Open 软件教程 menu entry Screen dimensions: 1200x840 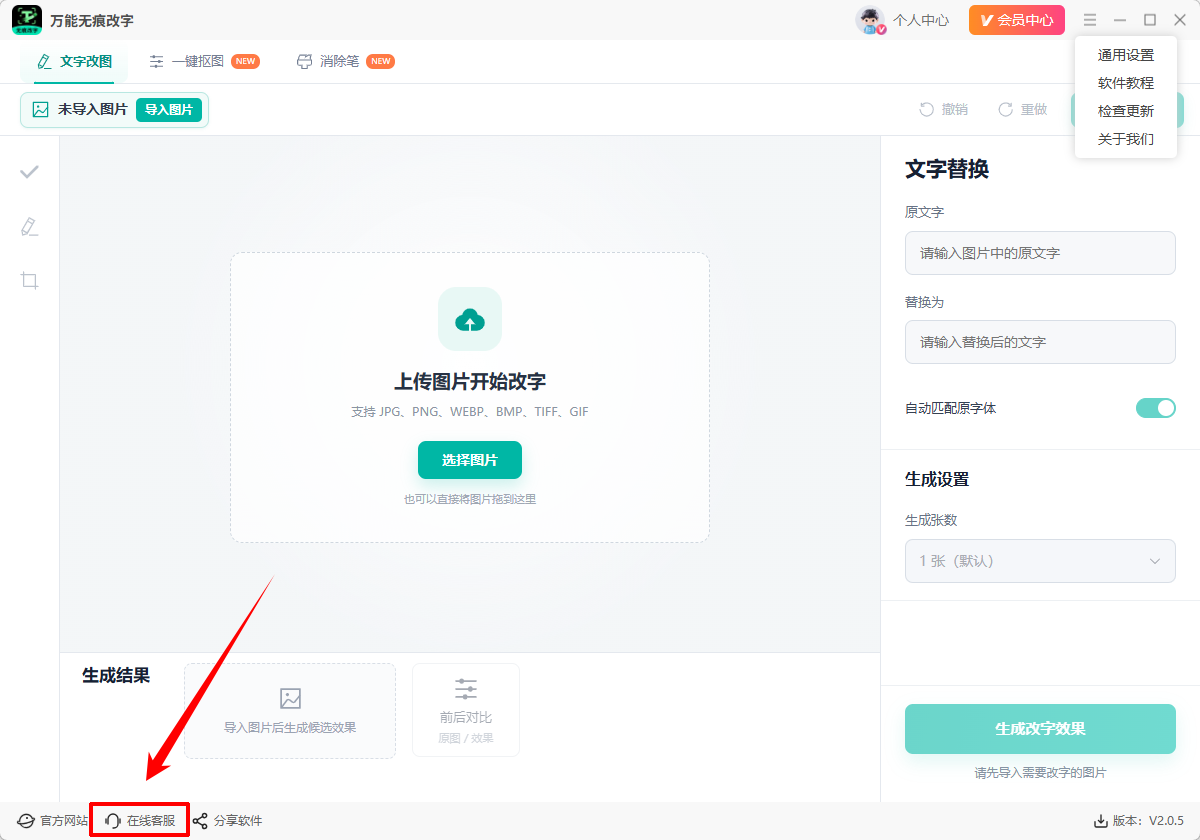tap(1126, 83)
